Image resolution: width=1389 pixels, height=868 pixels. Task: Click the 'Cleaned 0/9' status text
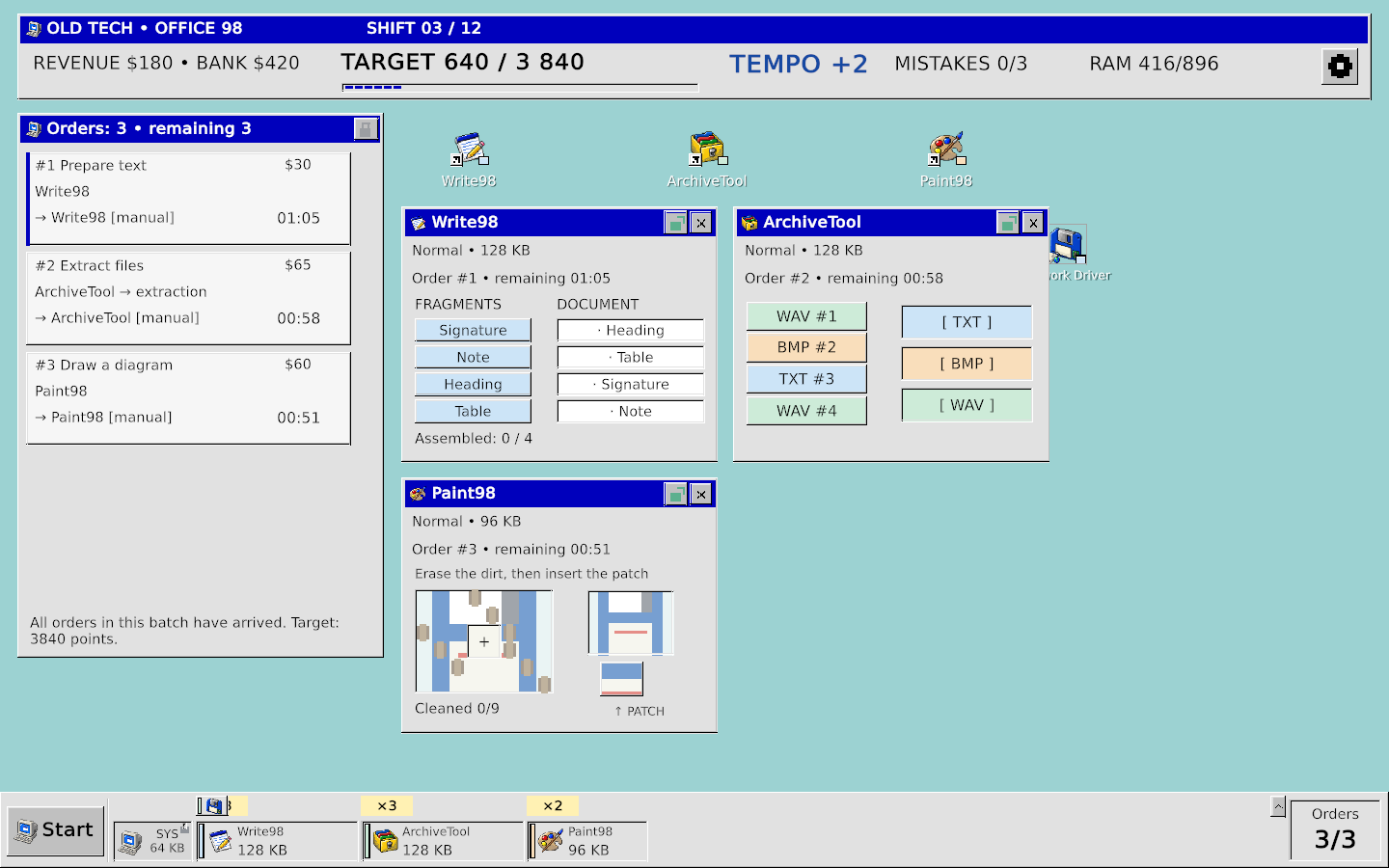coord(457,708)
